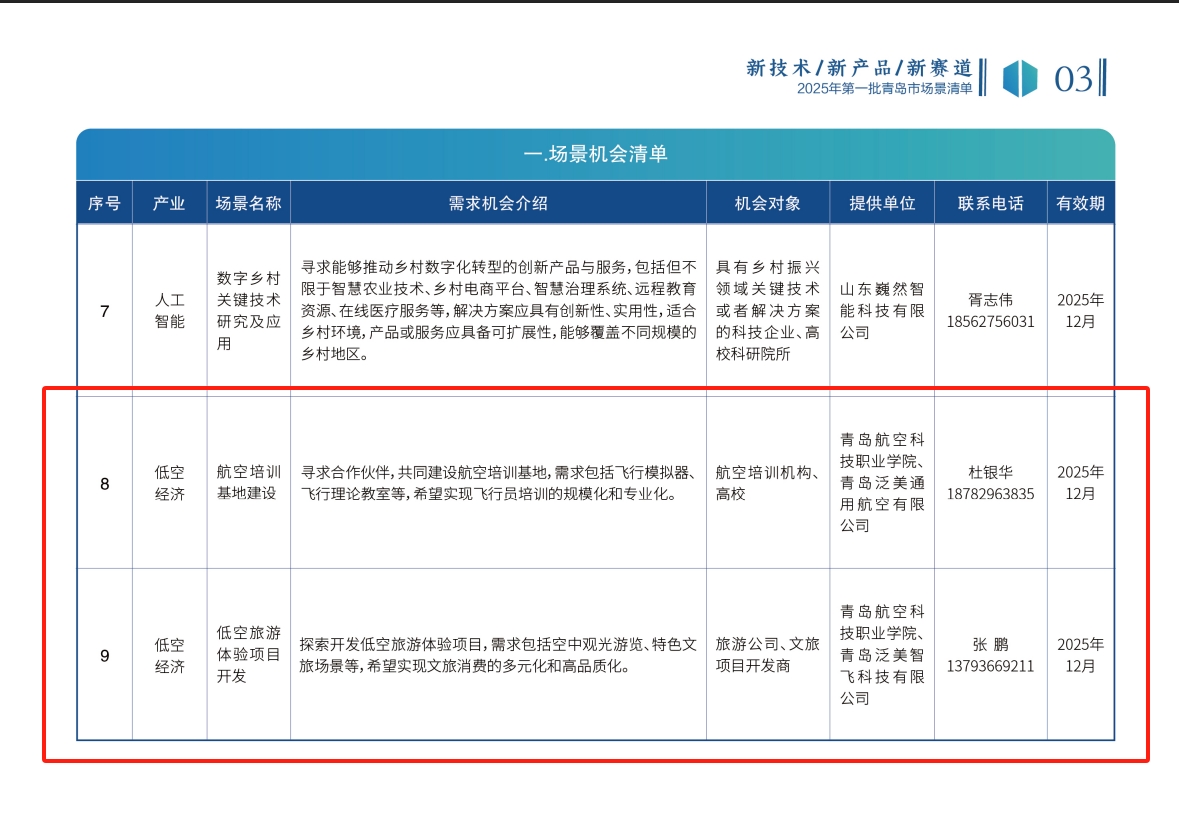Click the 新技术/新产品/新赛道 heading
The height and width of the screenshot is (829, 1179).
coord(859,68)
